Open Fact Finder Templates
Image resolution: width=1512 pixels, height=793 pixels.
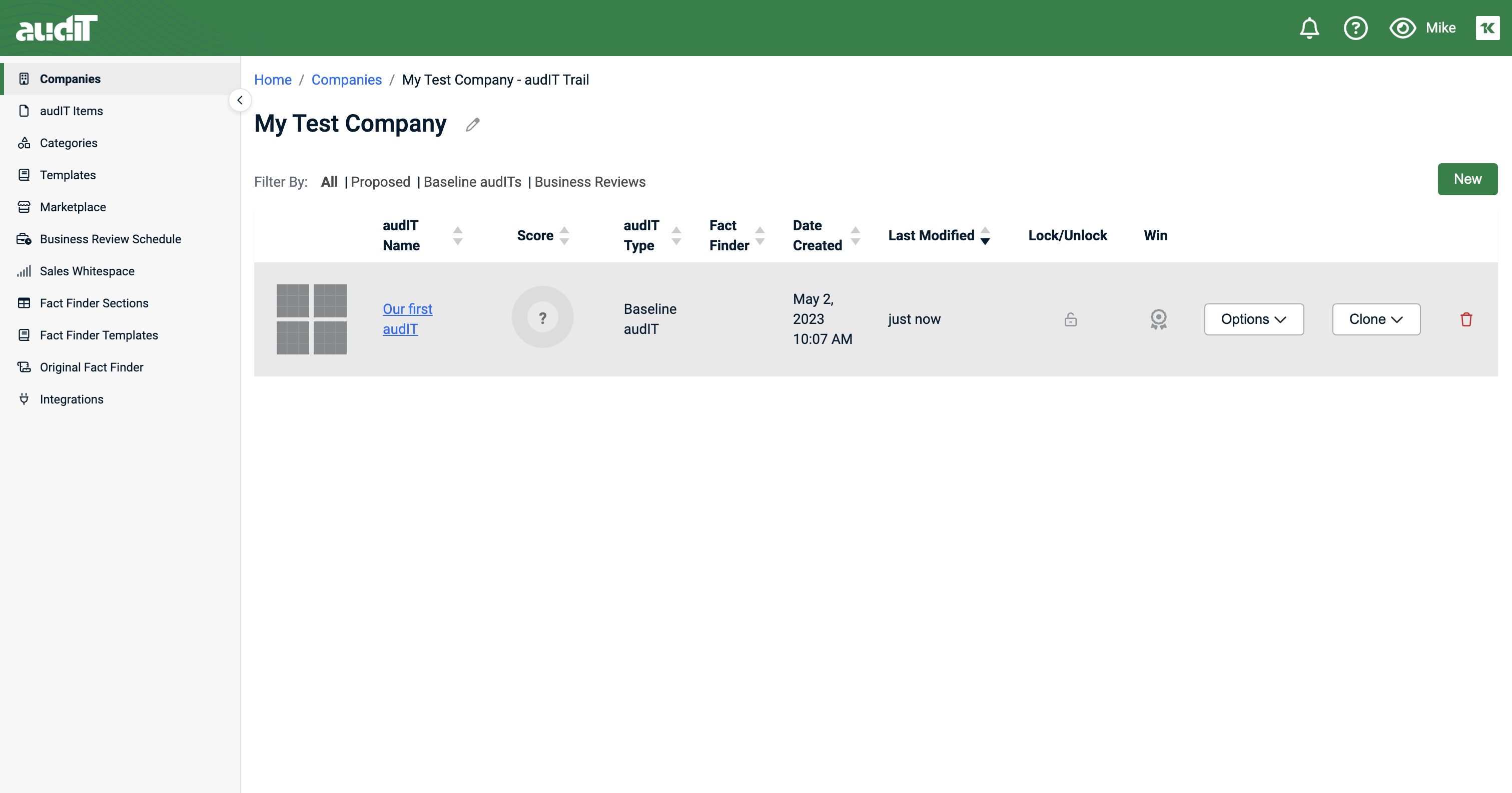click(x=120, y=335)
